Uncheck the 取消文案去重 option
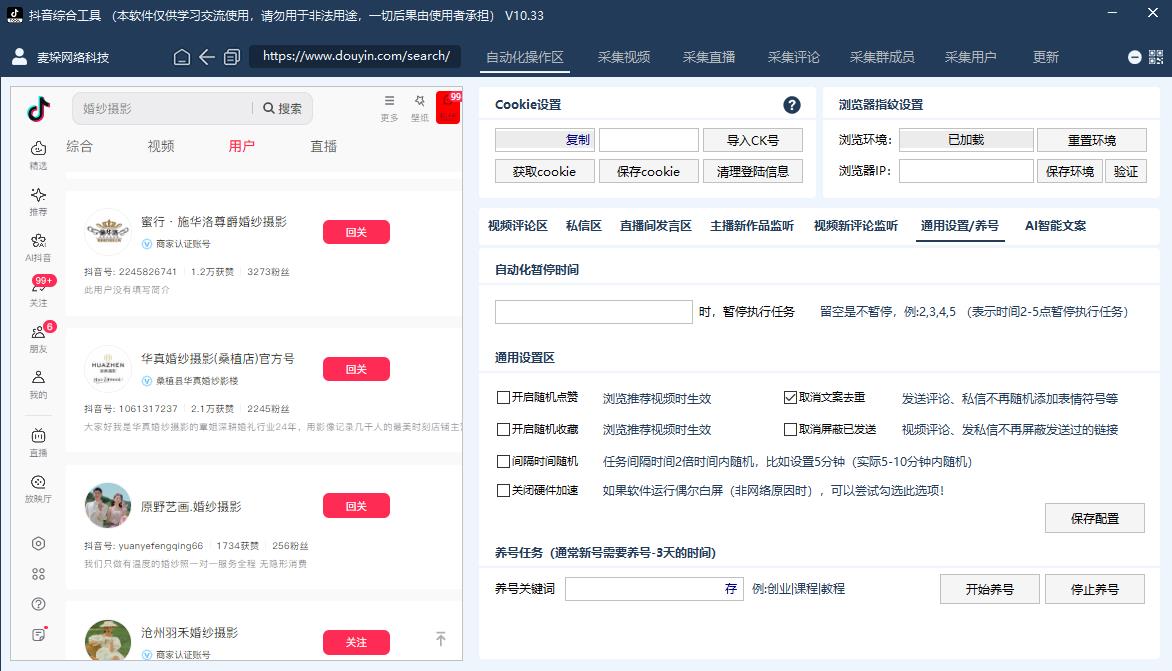Image resolution: width=1172 pixels, height=671 pixels. pyautogui.click(x=790, y=398)
